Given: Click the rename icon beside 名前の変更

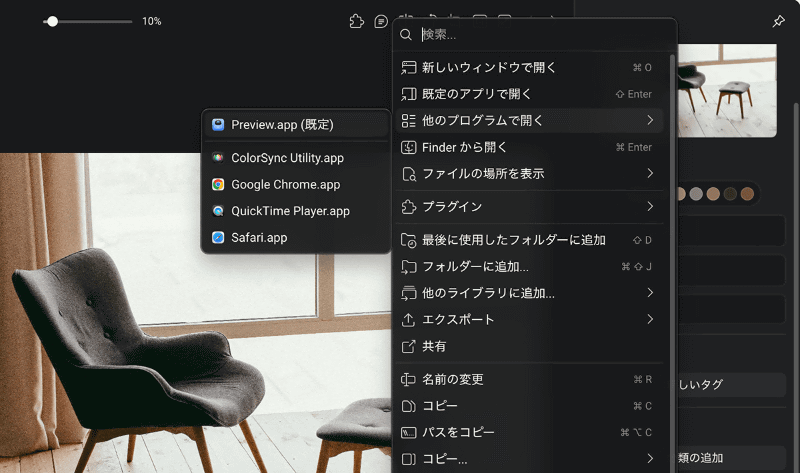Looking at the screenshot, I should click(x=409, y=379).
